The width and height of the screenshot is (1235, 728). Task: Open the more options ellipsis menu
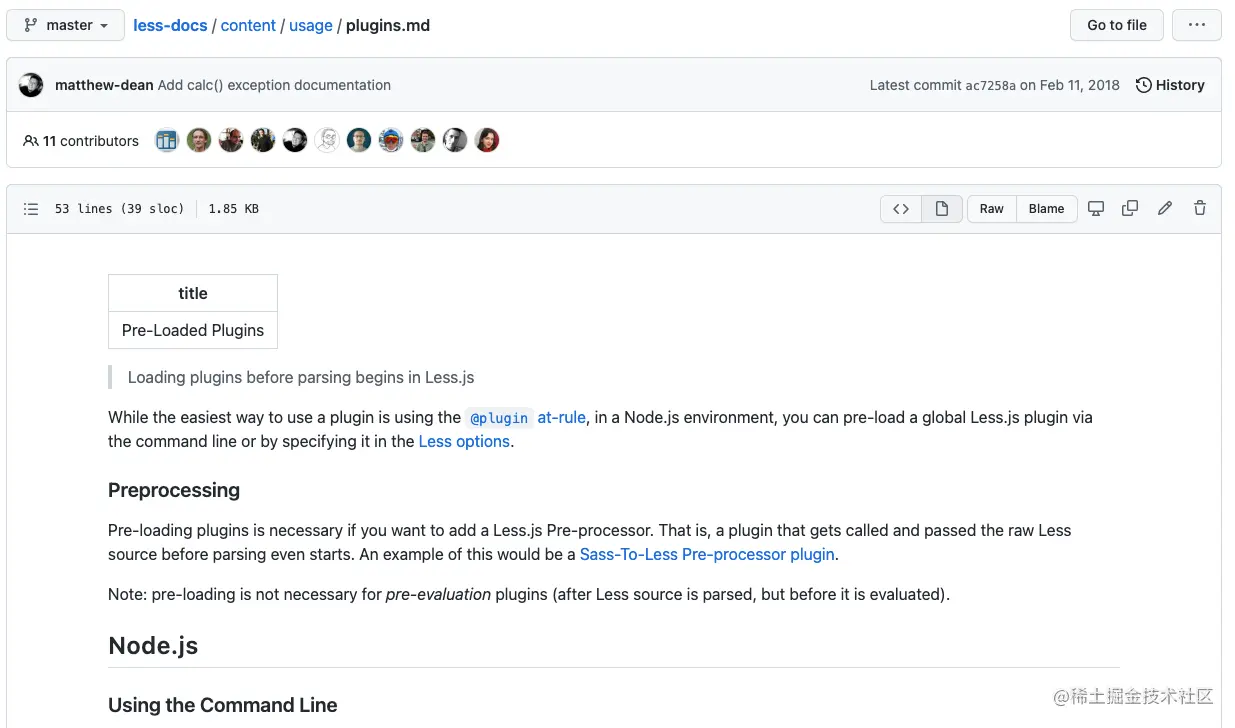pos(1197,25)
